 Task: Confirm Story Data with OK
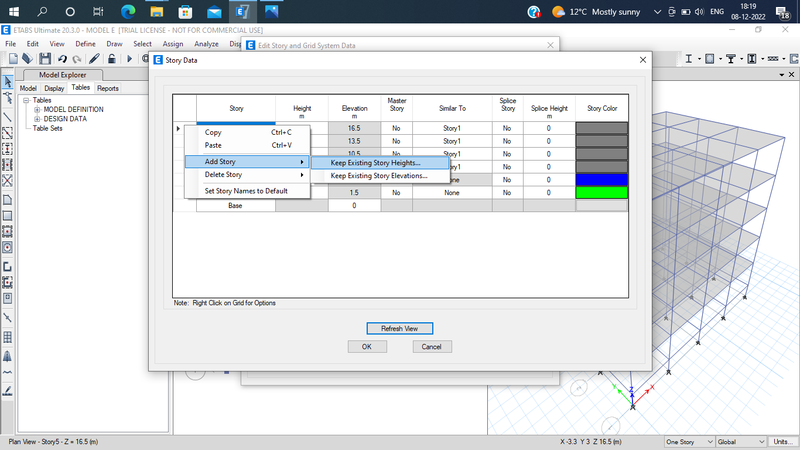pos(367,347)
